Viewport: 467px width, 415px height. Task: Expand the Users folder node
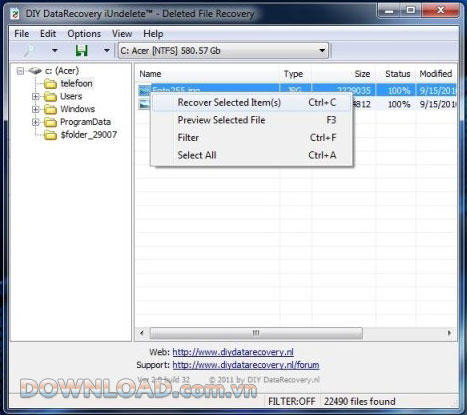click(36, 97)
